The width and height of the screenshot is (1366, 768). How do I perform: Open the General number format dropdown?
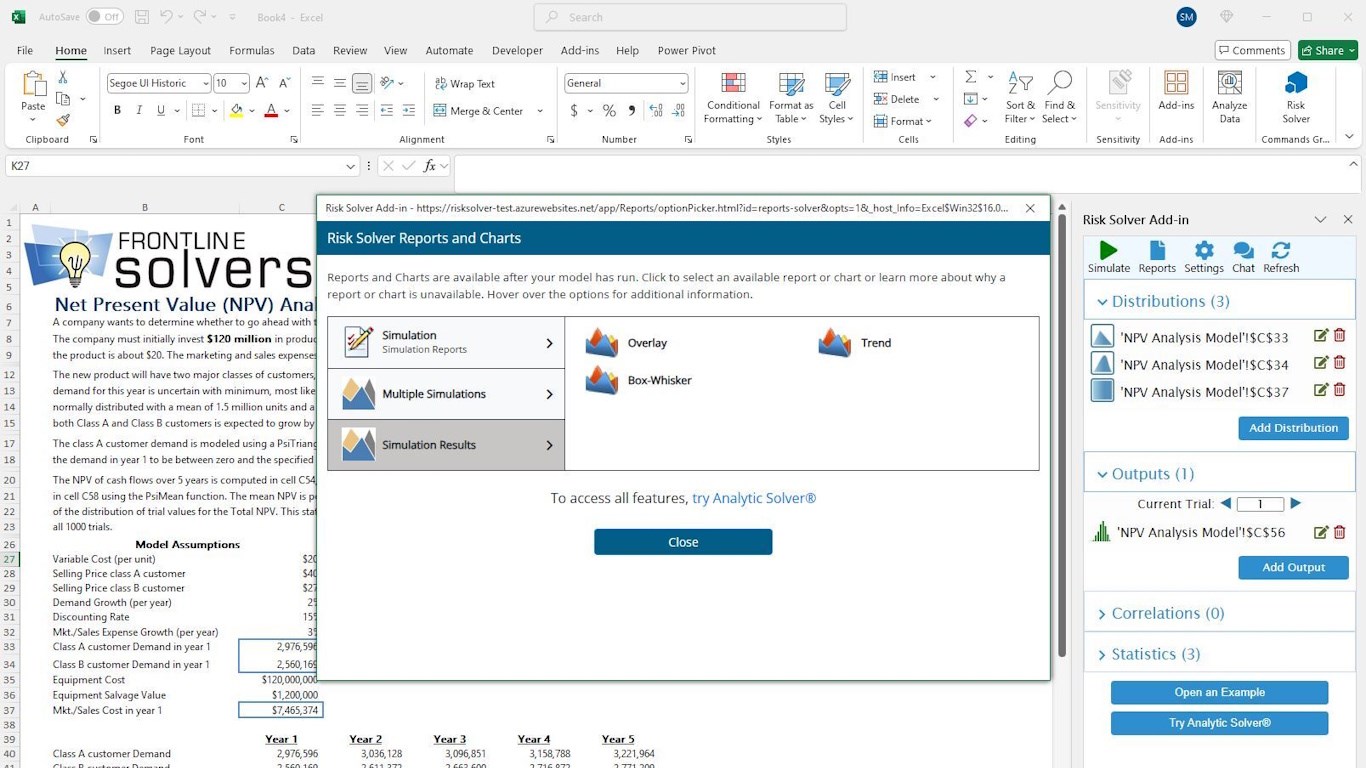click(x=683, y=84)
